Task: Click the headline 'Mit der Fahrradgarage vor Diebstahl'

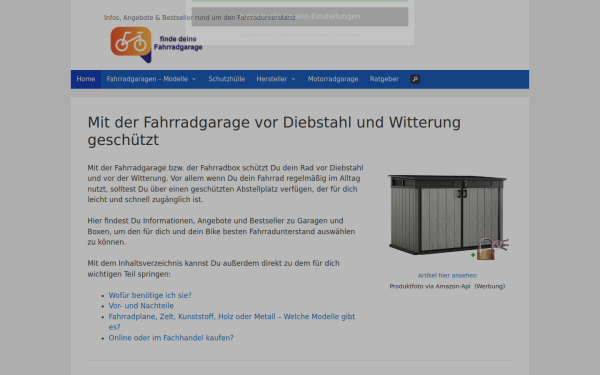Action: click(x=274, y=131)
